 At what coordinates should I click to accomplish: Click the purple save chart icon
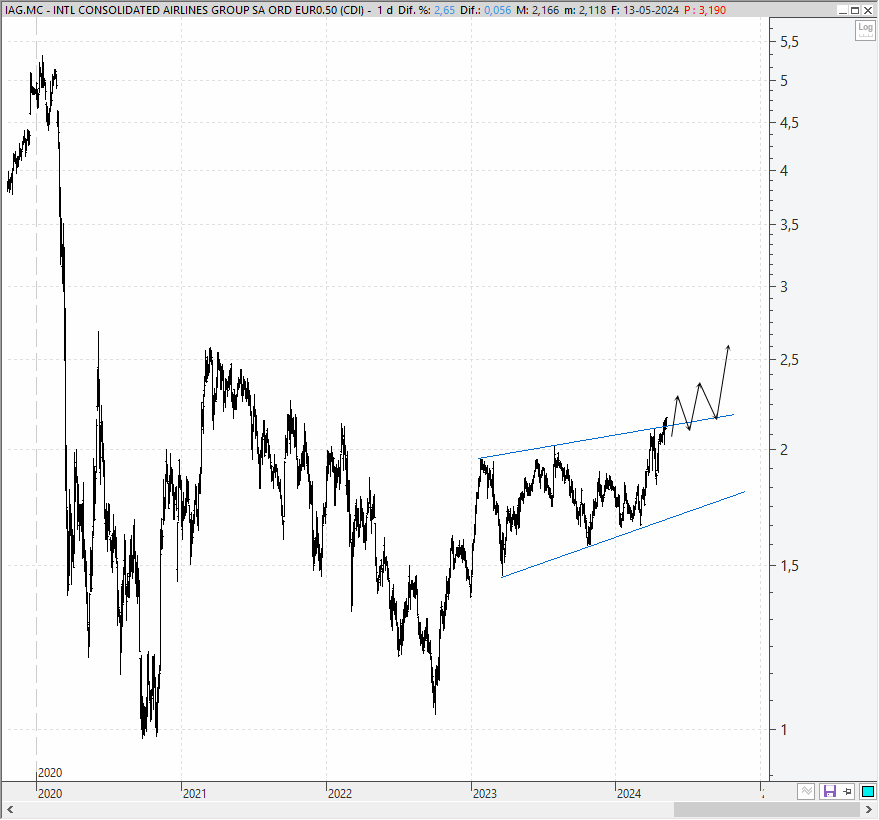(829, 791)
